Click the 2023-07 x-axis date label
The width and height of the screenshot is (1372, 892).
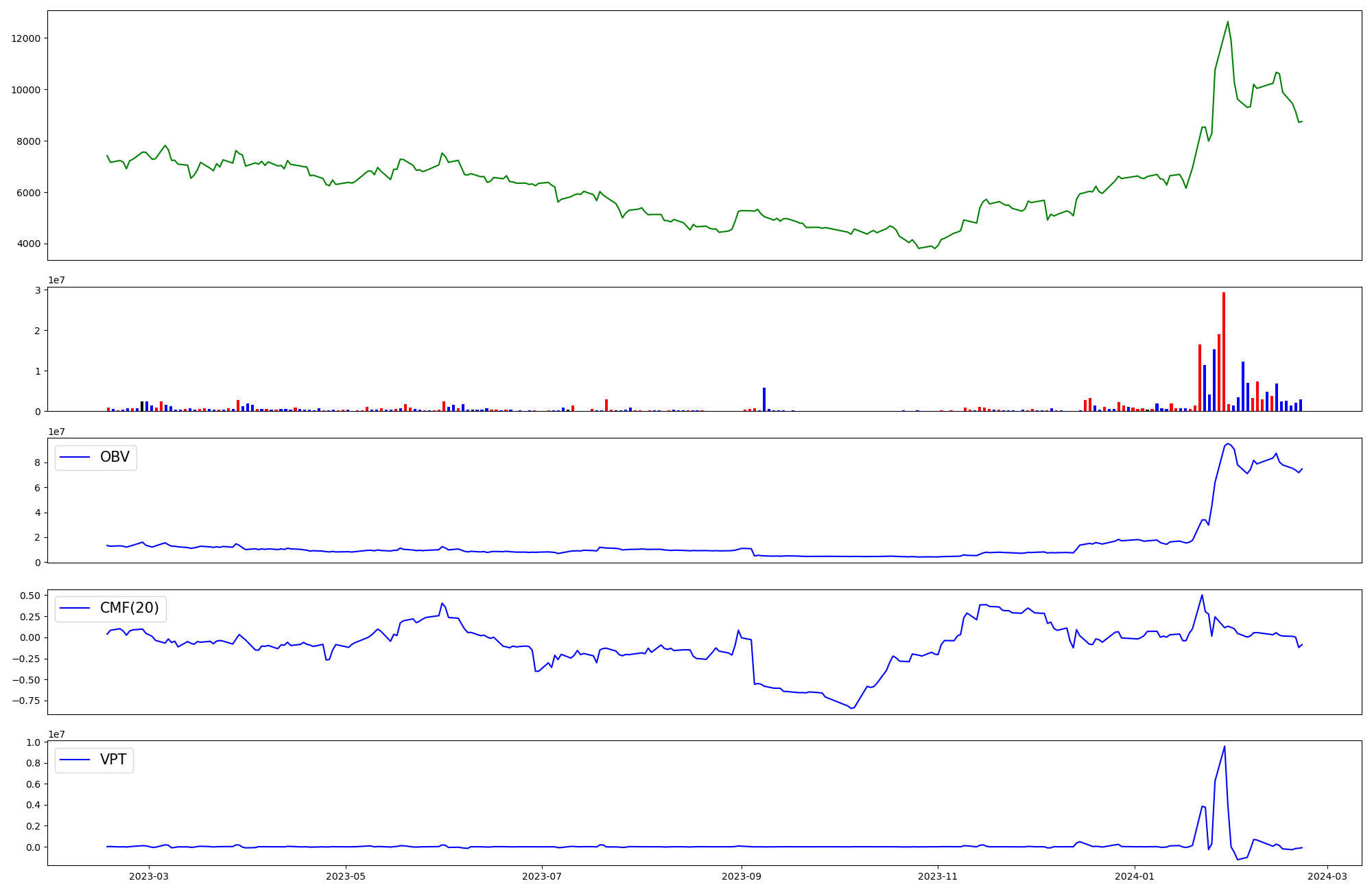pyautogui.click(x=542, y=876)
